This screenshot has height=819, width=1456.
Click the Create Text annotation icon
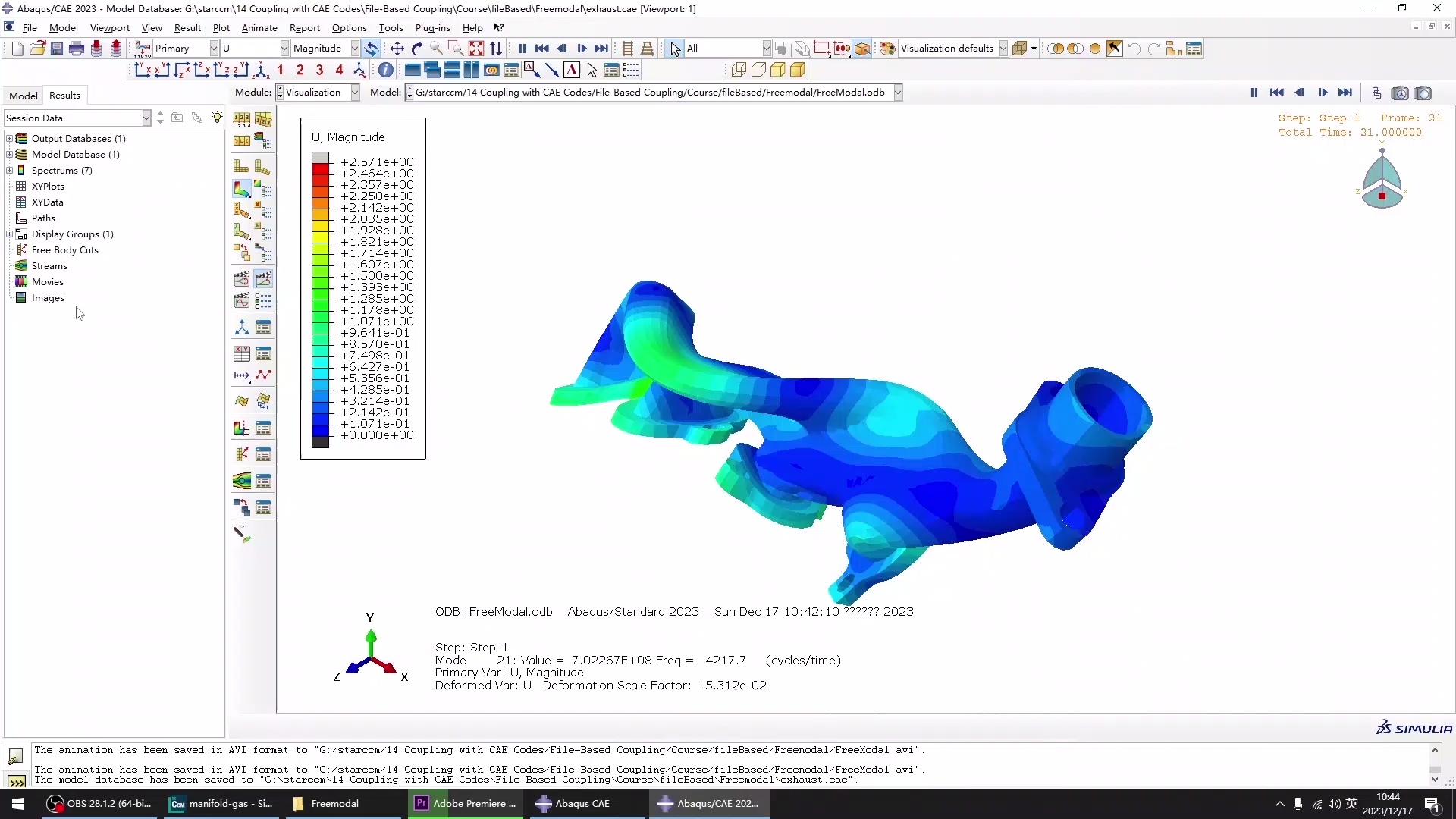click(572, 71)
